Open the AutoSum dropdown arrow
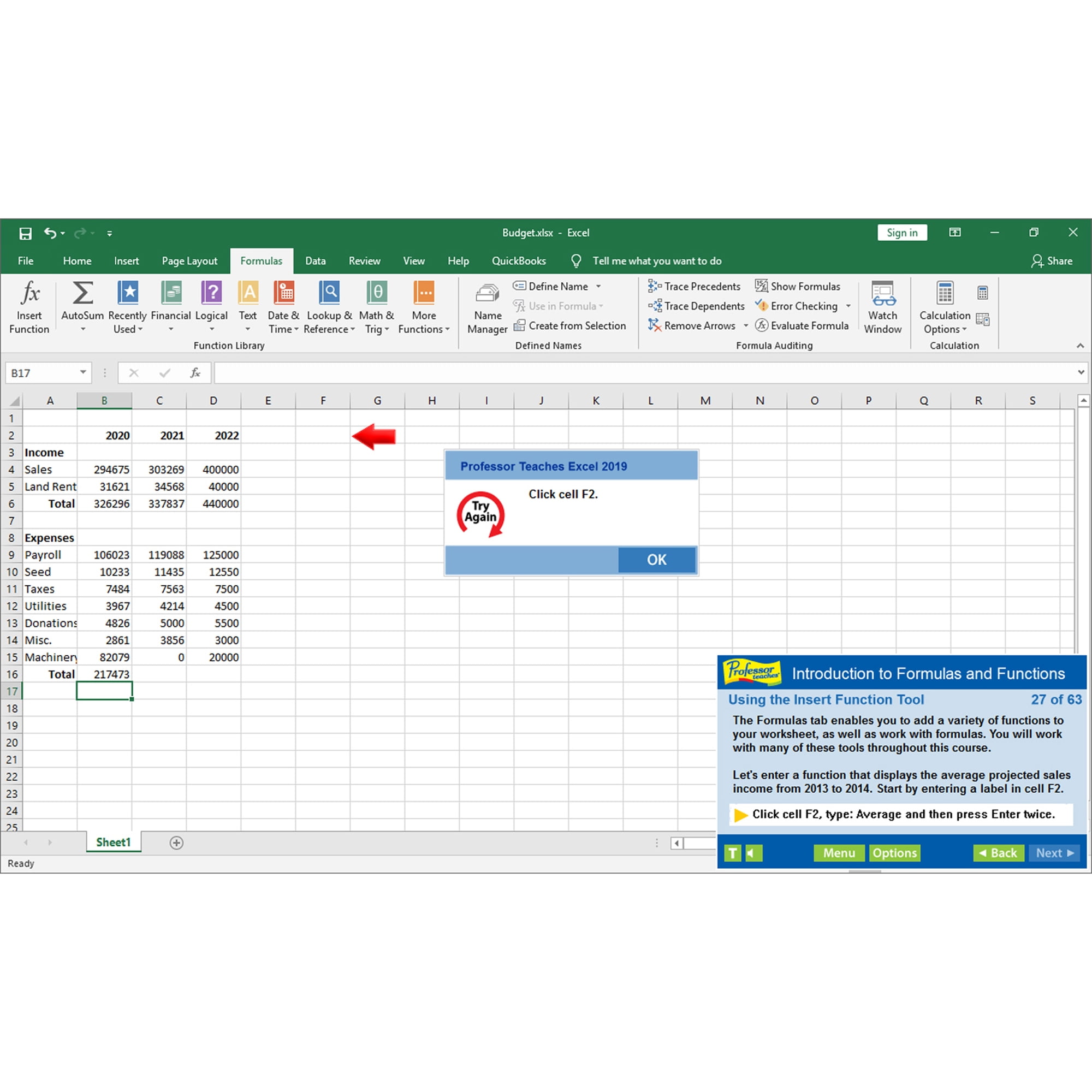 pos(82,329)
